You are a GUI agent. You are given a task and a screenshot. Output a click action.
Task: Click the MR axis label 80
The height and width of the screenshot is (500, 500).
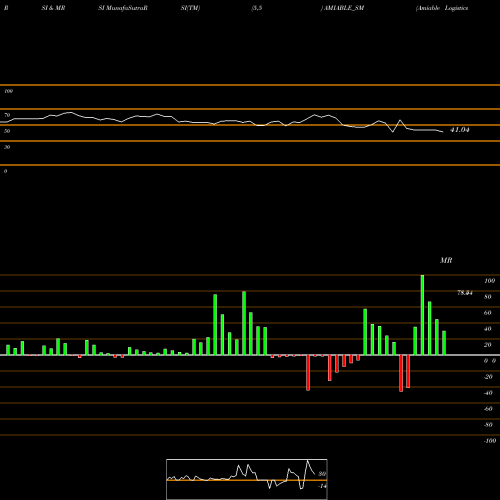point(488,297)
